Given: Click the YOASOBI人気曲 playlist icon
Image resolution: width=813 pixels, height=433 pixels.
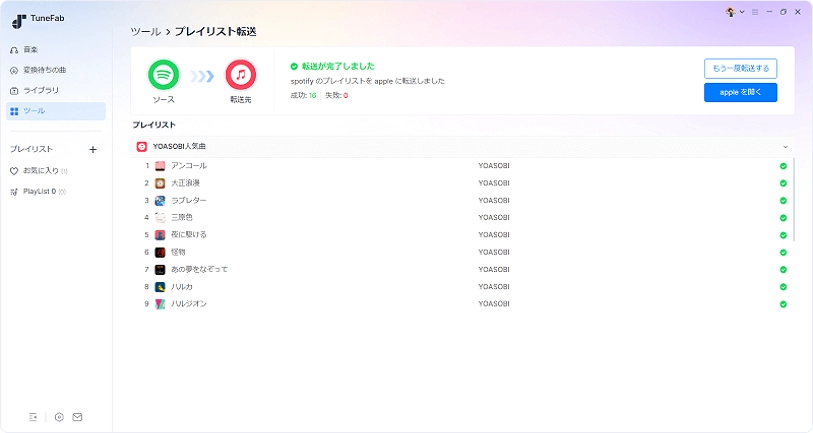Looking at the screenshot, I should click(142, 147).
